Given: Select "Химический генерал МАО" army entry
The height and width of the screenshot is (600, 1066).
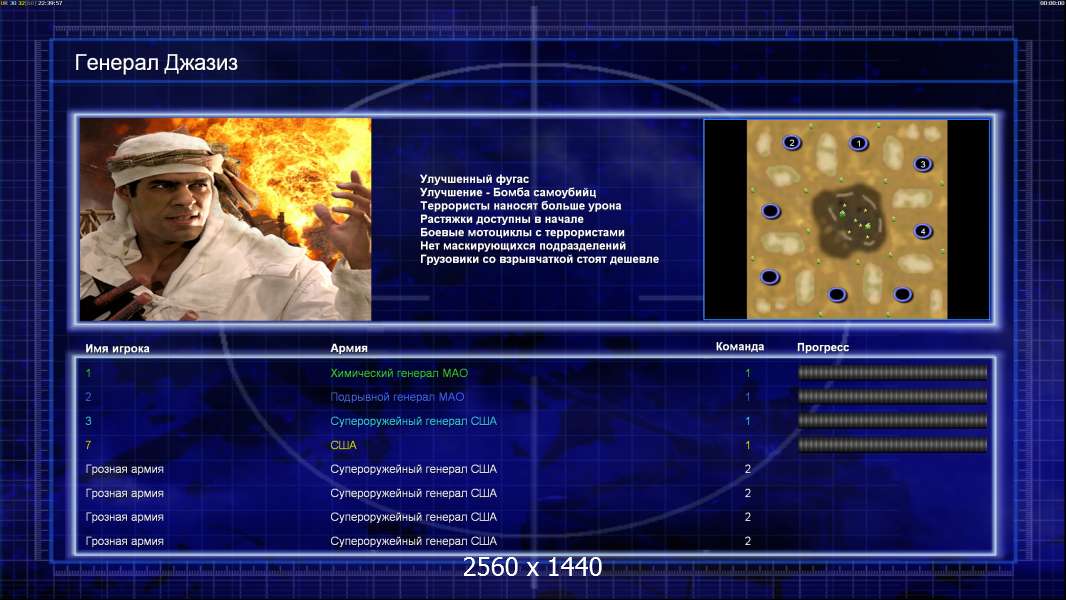Looking at the screenshot, I should click(399, 373).
